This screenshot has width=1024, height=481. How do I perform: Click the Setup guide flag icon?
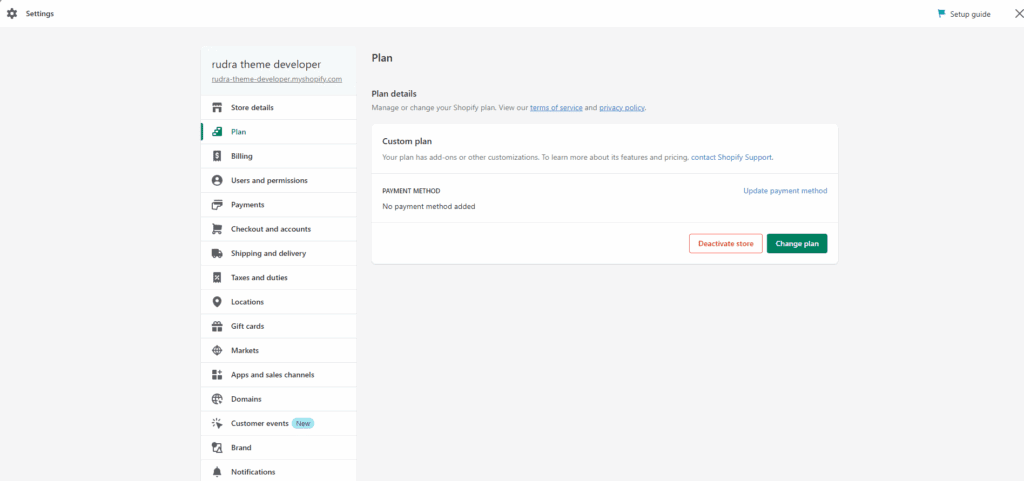point(941,14)
